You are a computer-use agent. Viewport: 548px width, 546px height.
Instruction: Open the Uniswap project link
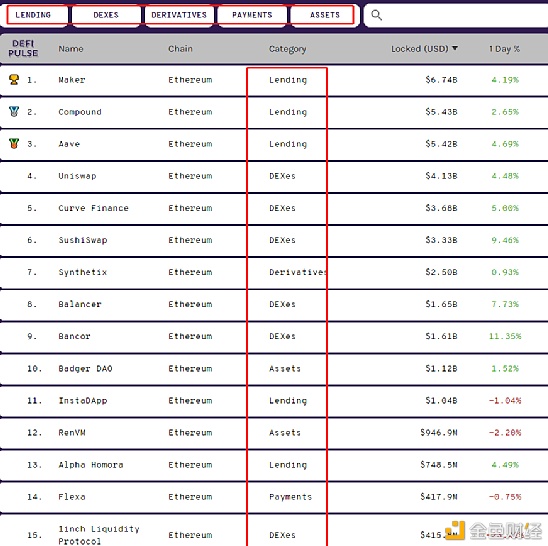[x=77, y=176]
